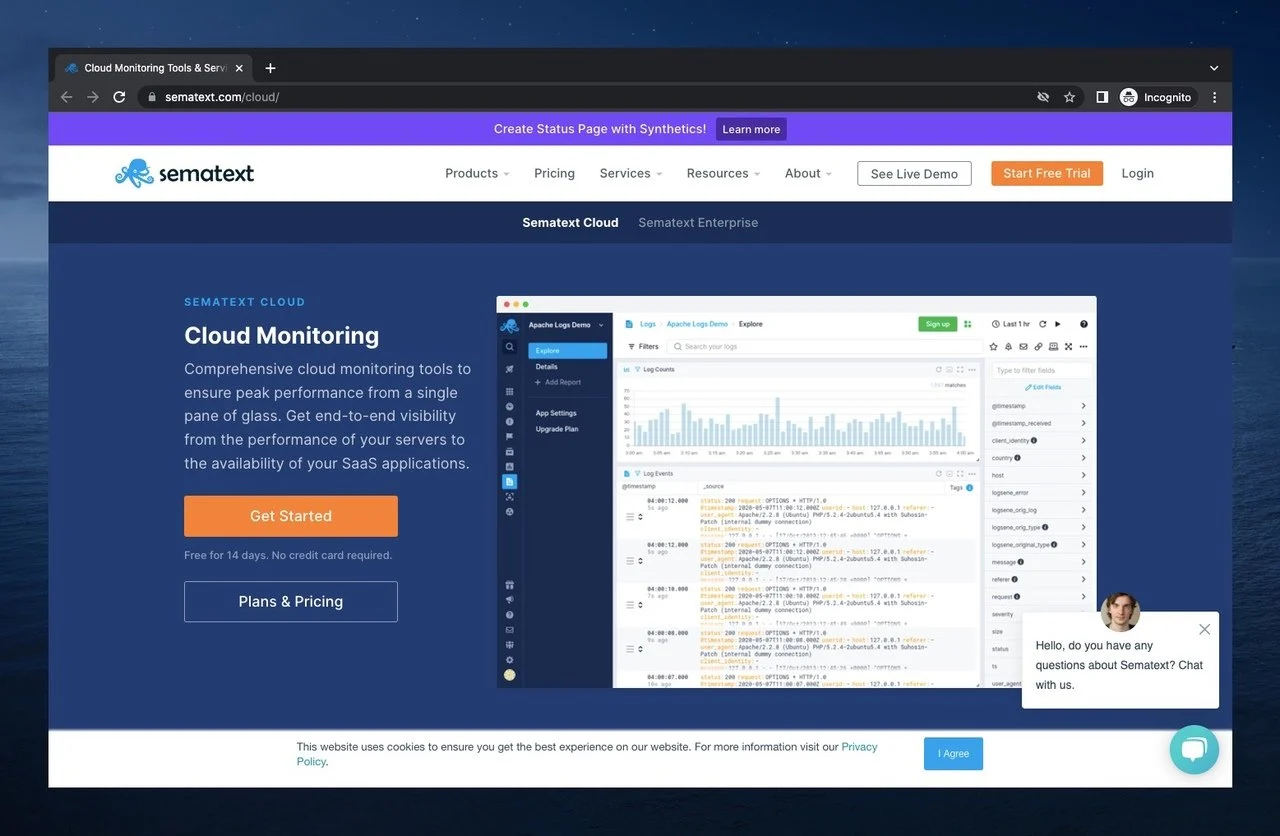Image resolution: width=1280 pixels, height=836 pixels.
Task: Click I Agree on cookie notice
Action: point(953,754)
